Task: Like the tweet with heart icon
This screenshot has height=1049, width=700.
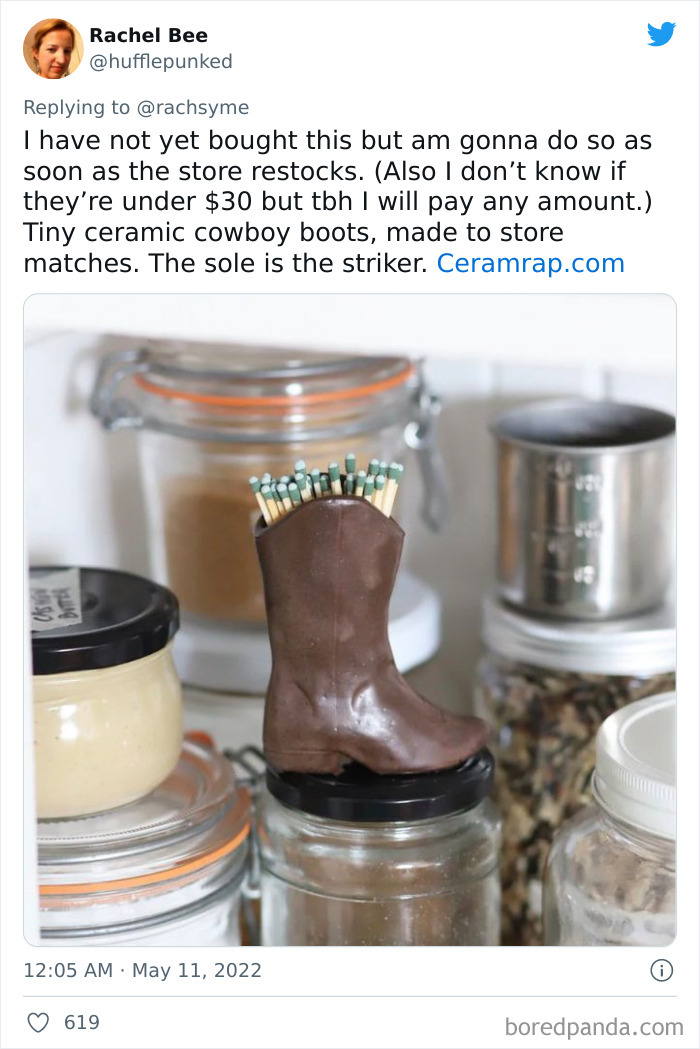Action: click(38, 1022)
